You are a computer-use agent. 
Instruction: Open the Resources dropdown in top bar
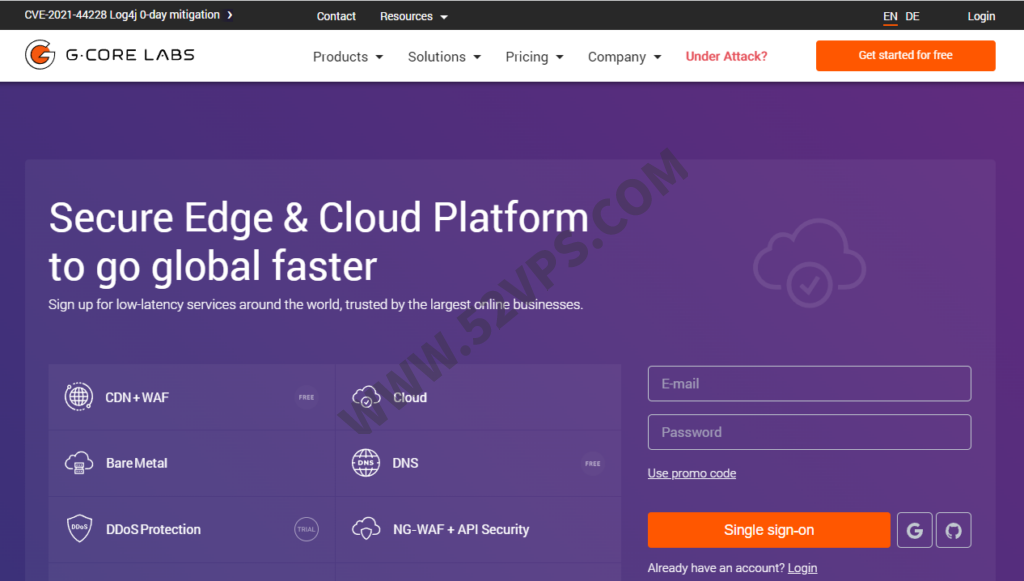coord(414,16)
